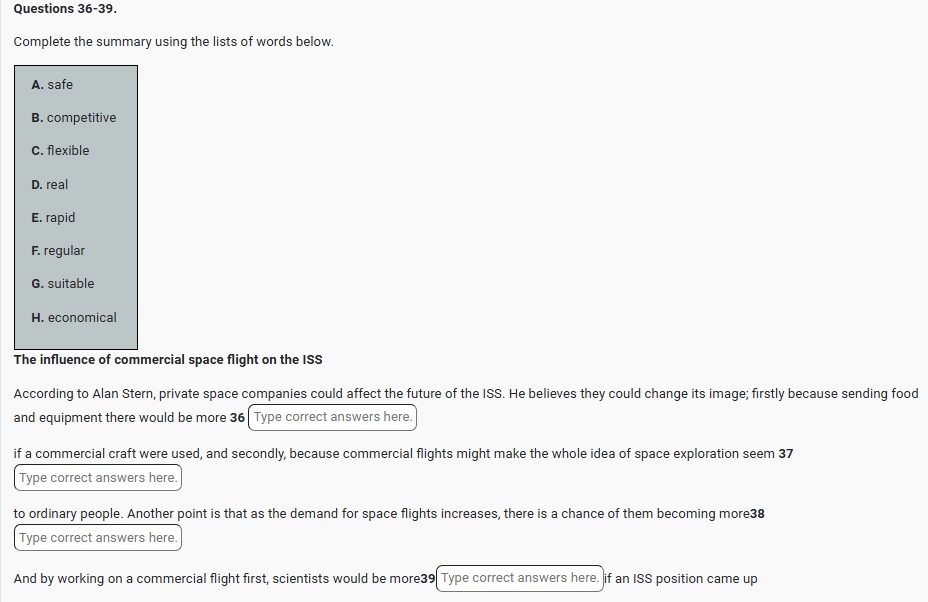
Task: Click option D. real in word list
Action: tap(50, 185)
